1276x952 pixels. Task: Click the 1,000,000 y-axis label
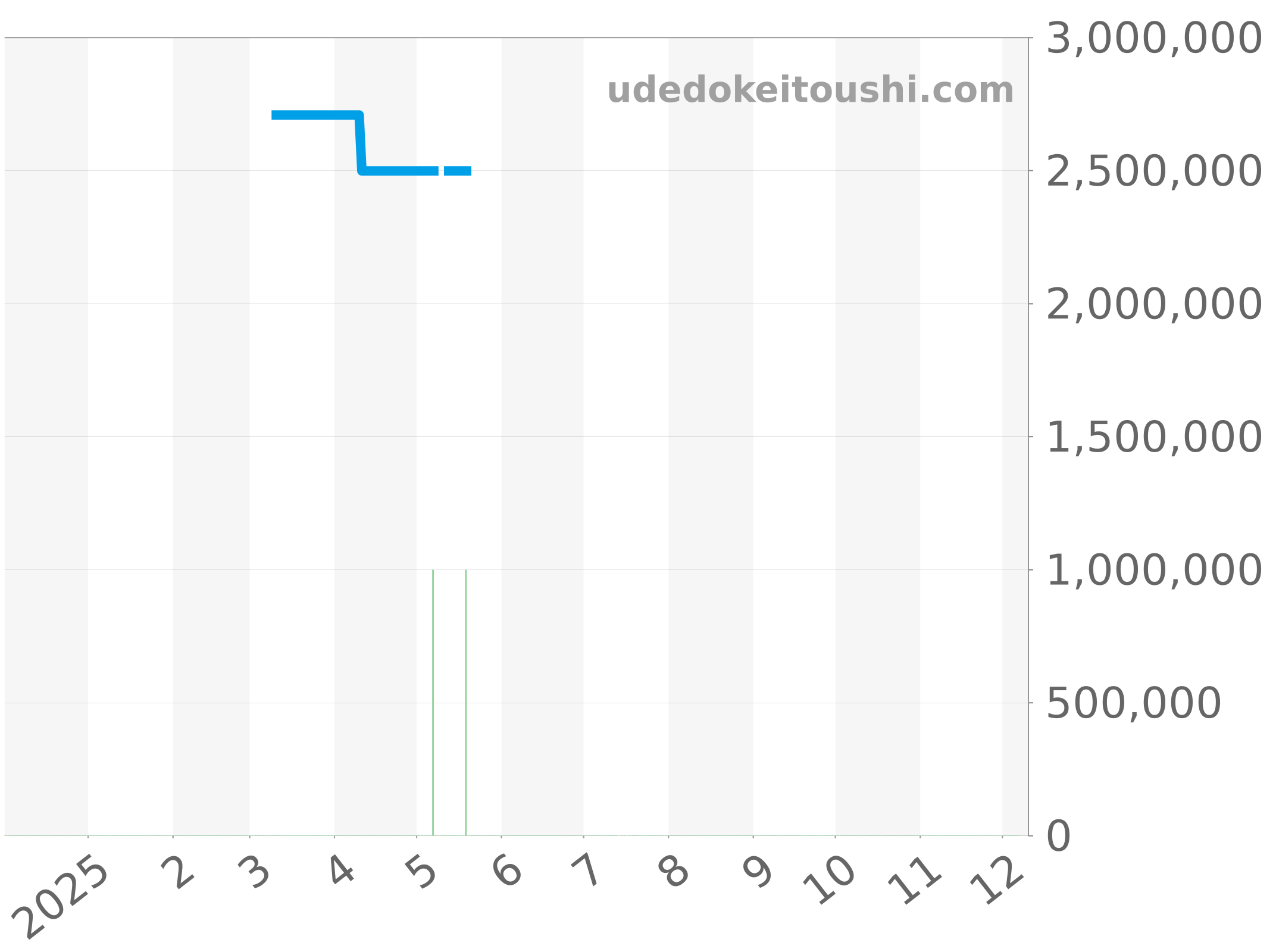pyautogui.click(x=1153, y=571)
